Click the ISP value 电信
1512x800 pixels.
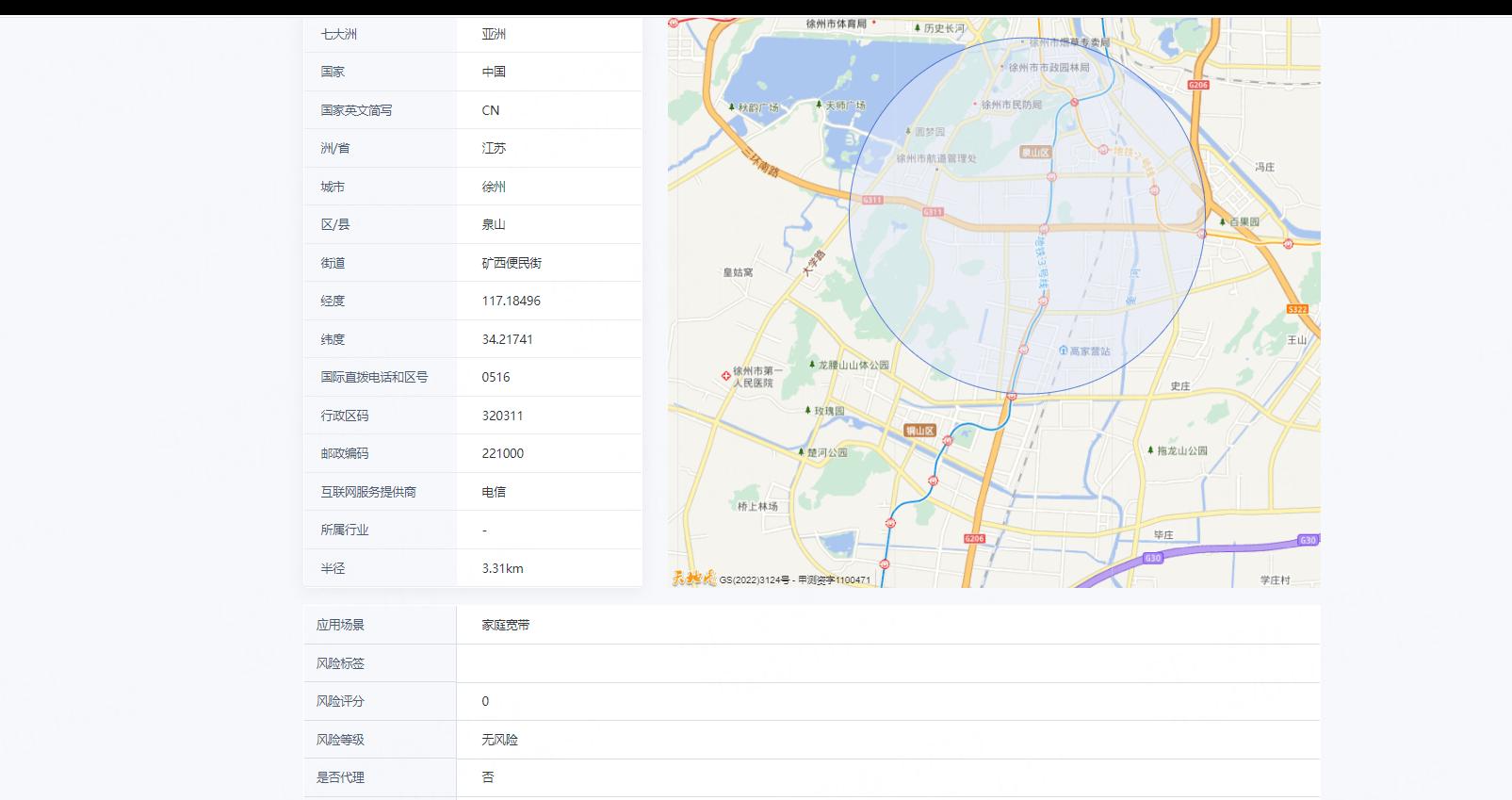click(x=494, y=492)
